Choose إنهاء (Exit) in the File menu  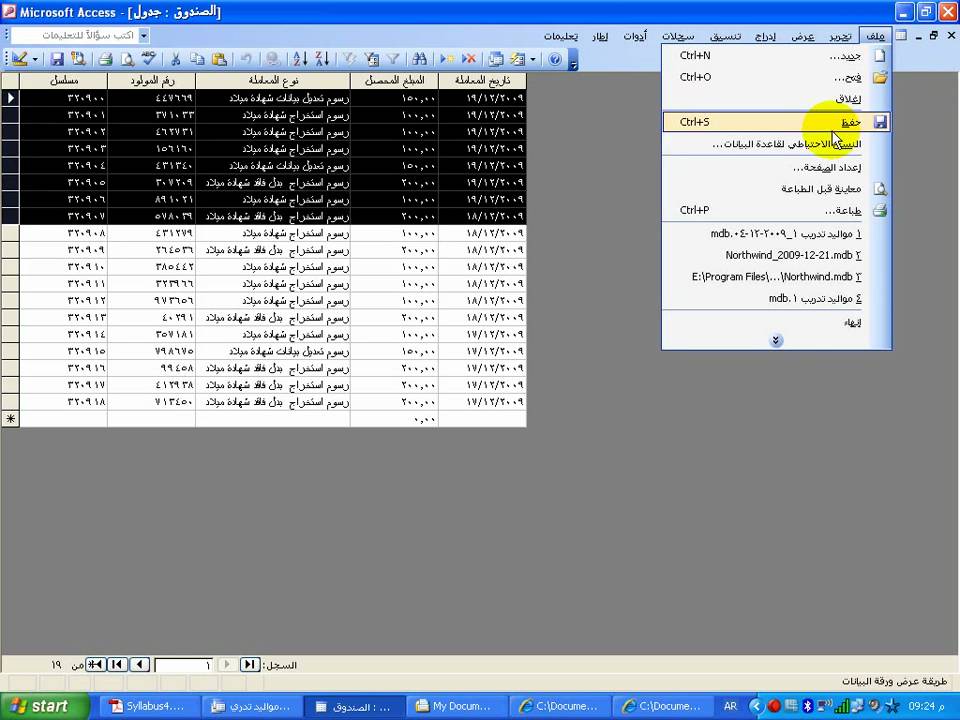[776, 322]
